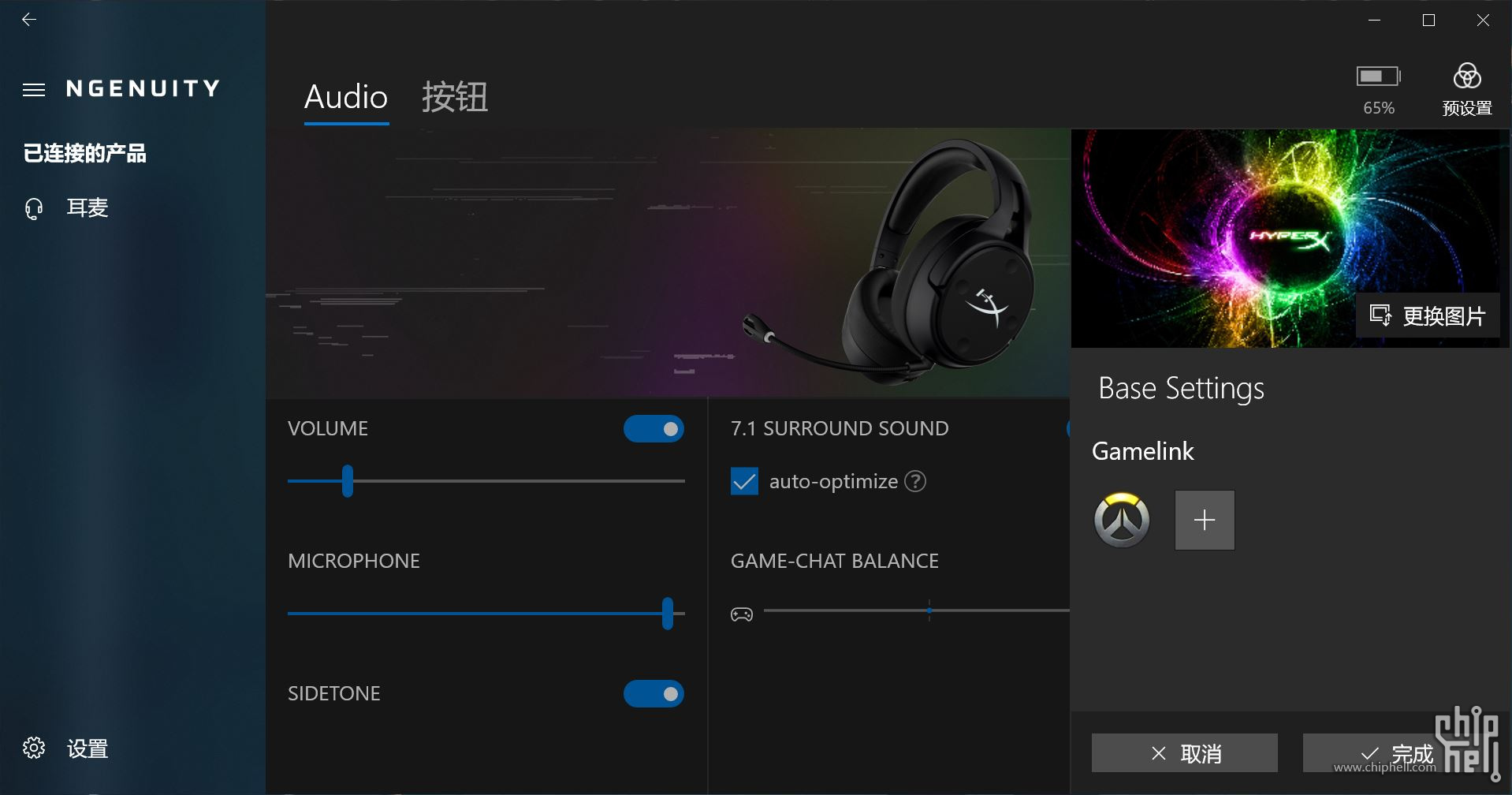The height and width of the screenshot is (795, 1512).
Task: Click the game controller balance icon
Action: coord(742,614)
